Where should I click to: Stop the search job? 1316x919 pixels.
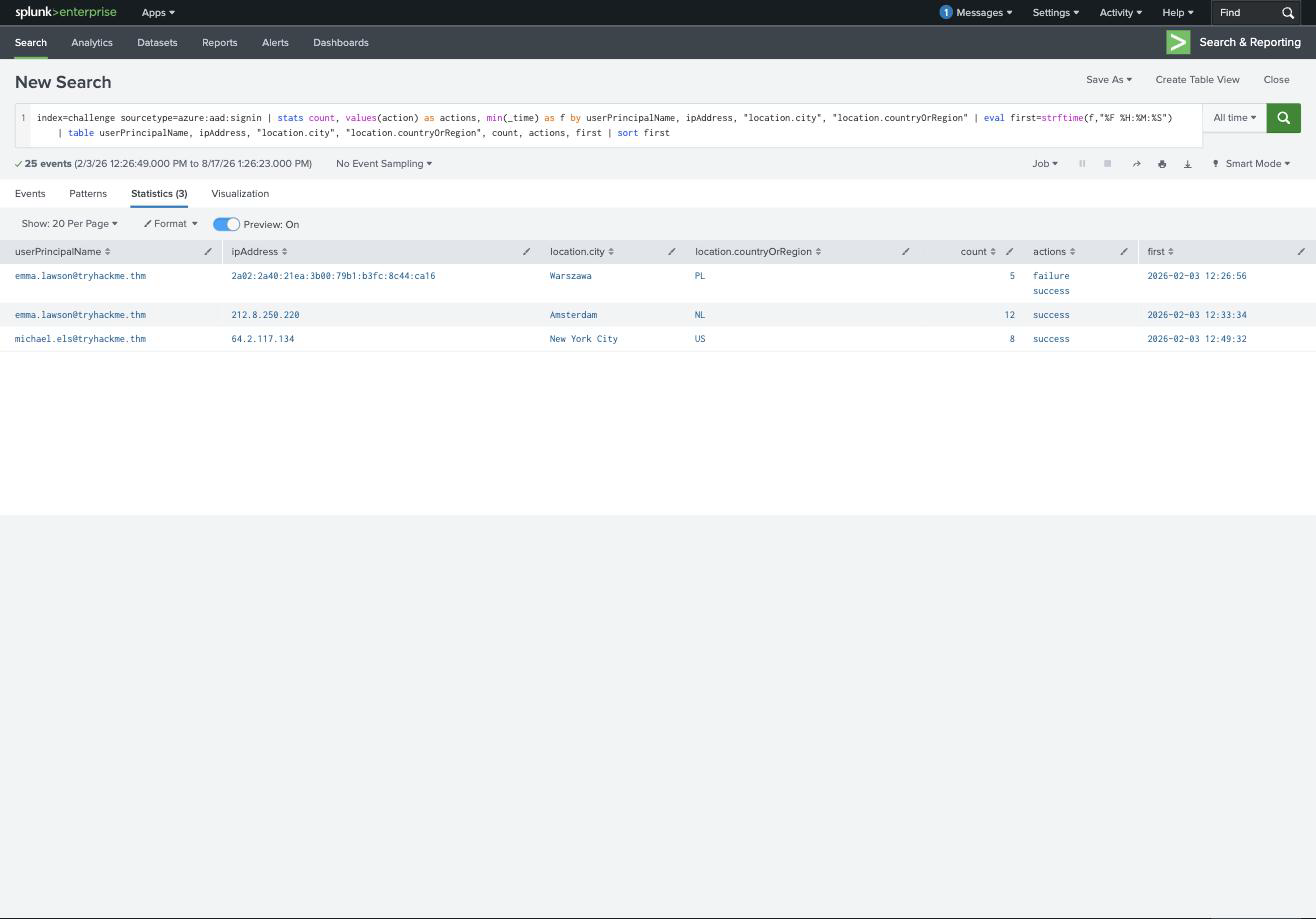coord(1108,164)
